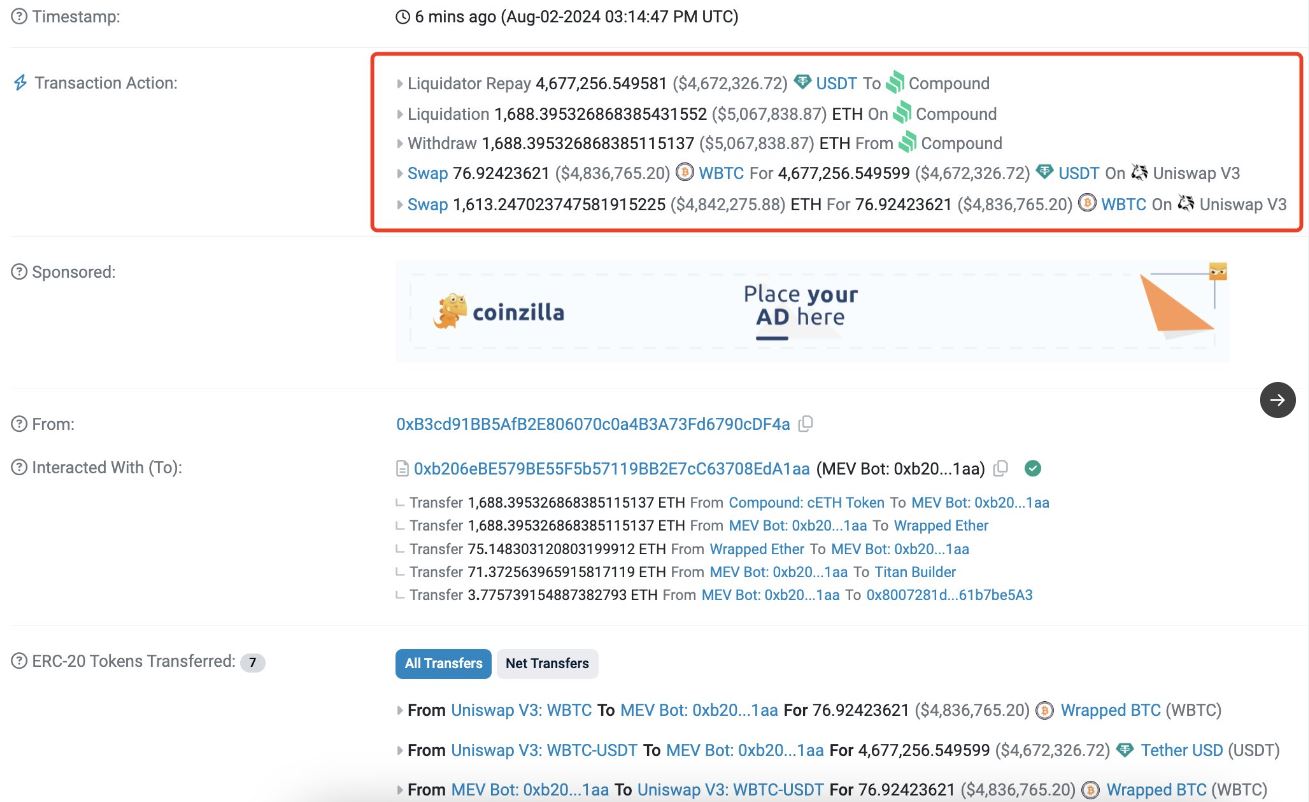Copy the Interacted With contract address
The height and width of the screenshot is (802, 1309).
[x=1001, y=468]
